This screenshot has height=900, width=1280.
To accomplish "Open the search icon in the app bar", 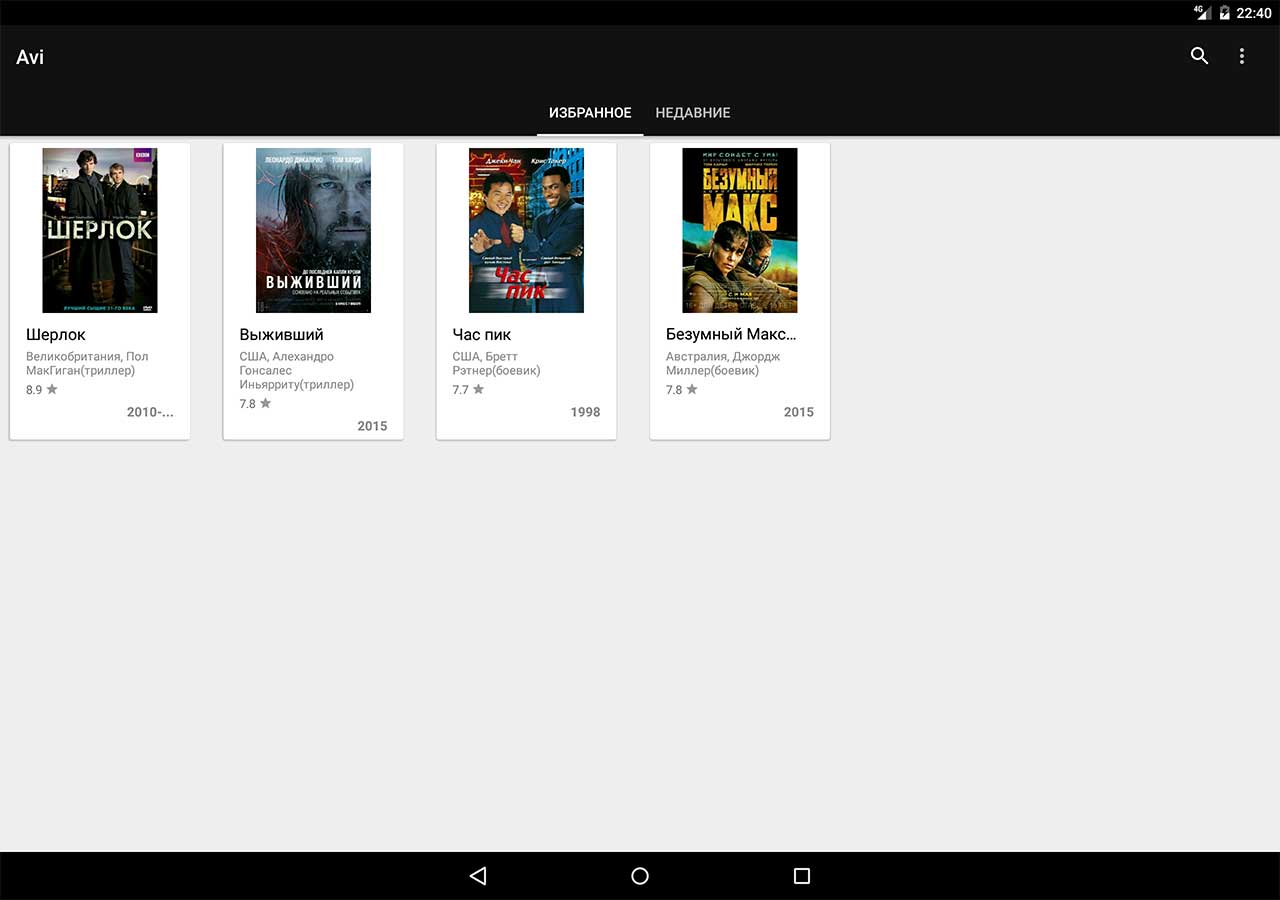I will [x=1199, y=56].
